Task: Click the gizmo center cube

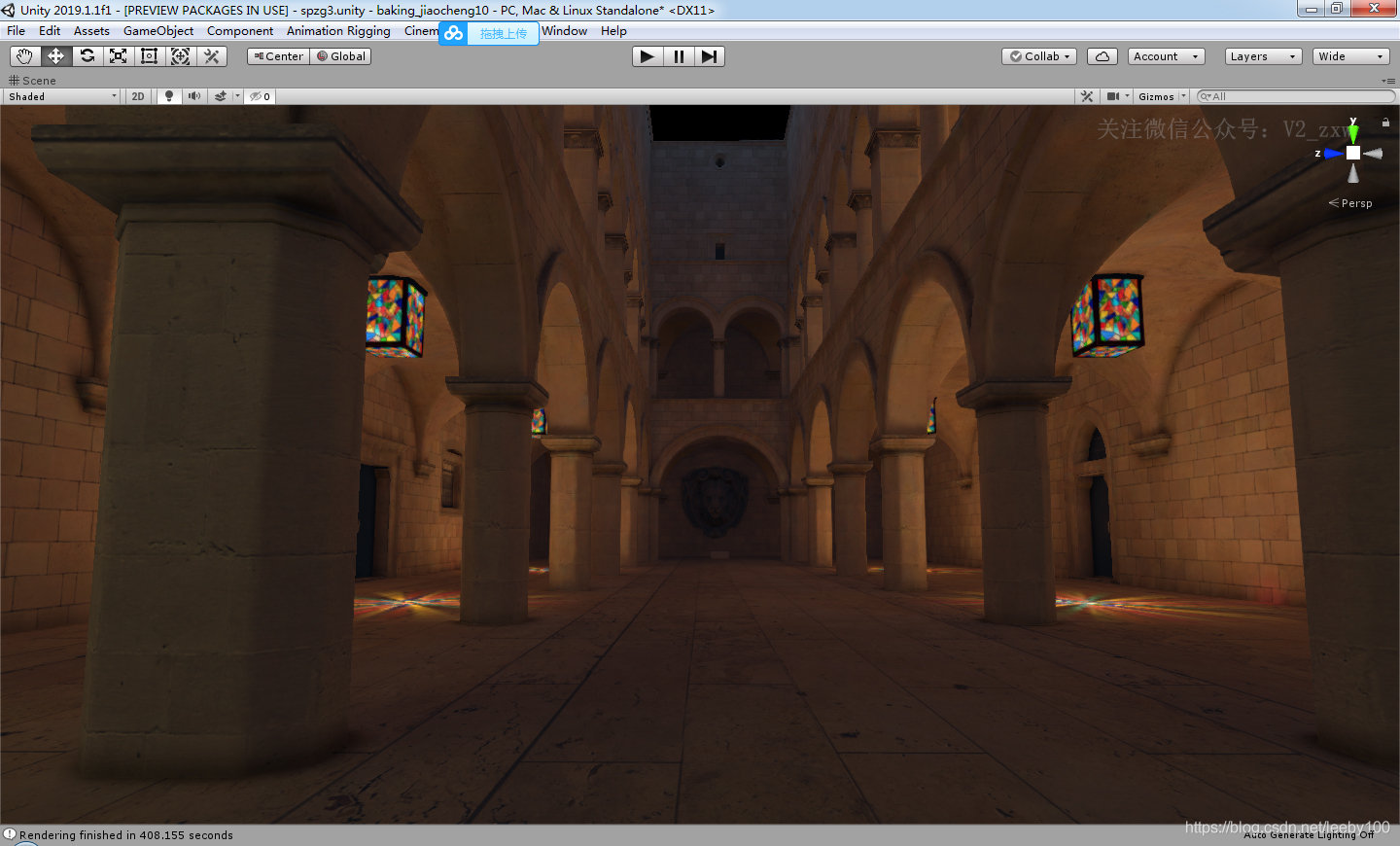Action: pyautogui.click(x=1353, y=153)
